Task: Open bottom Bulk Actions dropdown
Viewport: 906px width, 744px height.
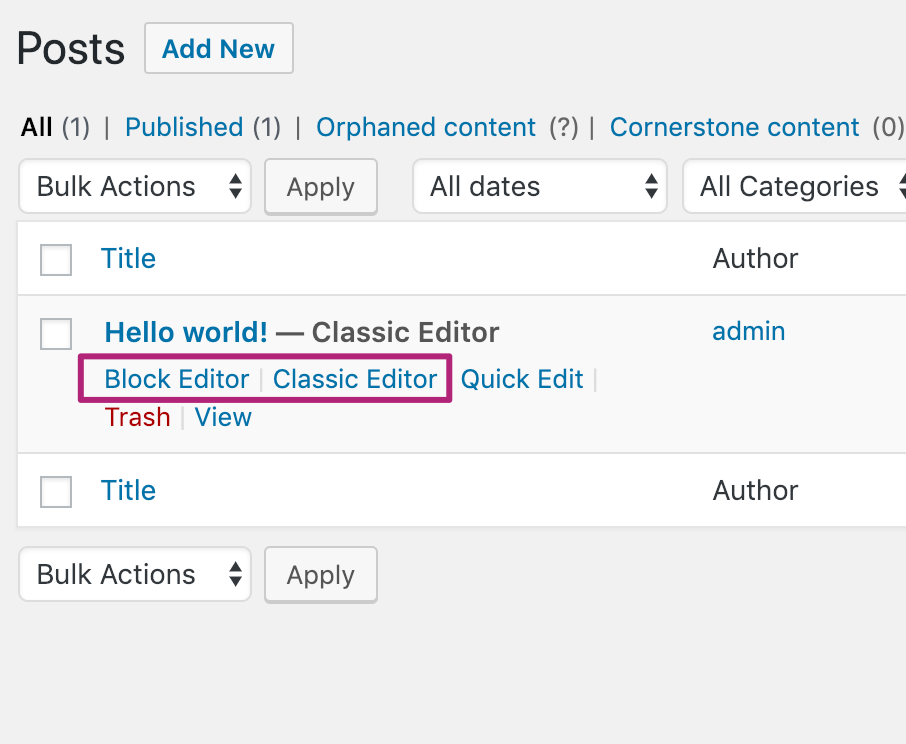Action: 135,574
